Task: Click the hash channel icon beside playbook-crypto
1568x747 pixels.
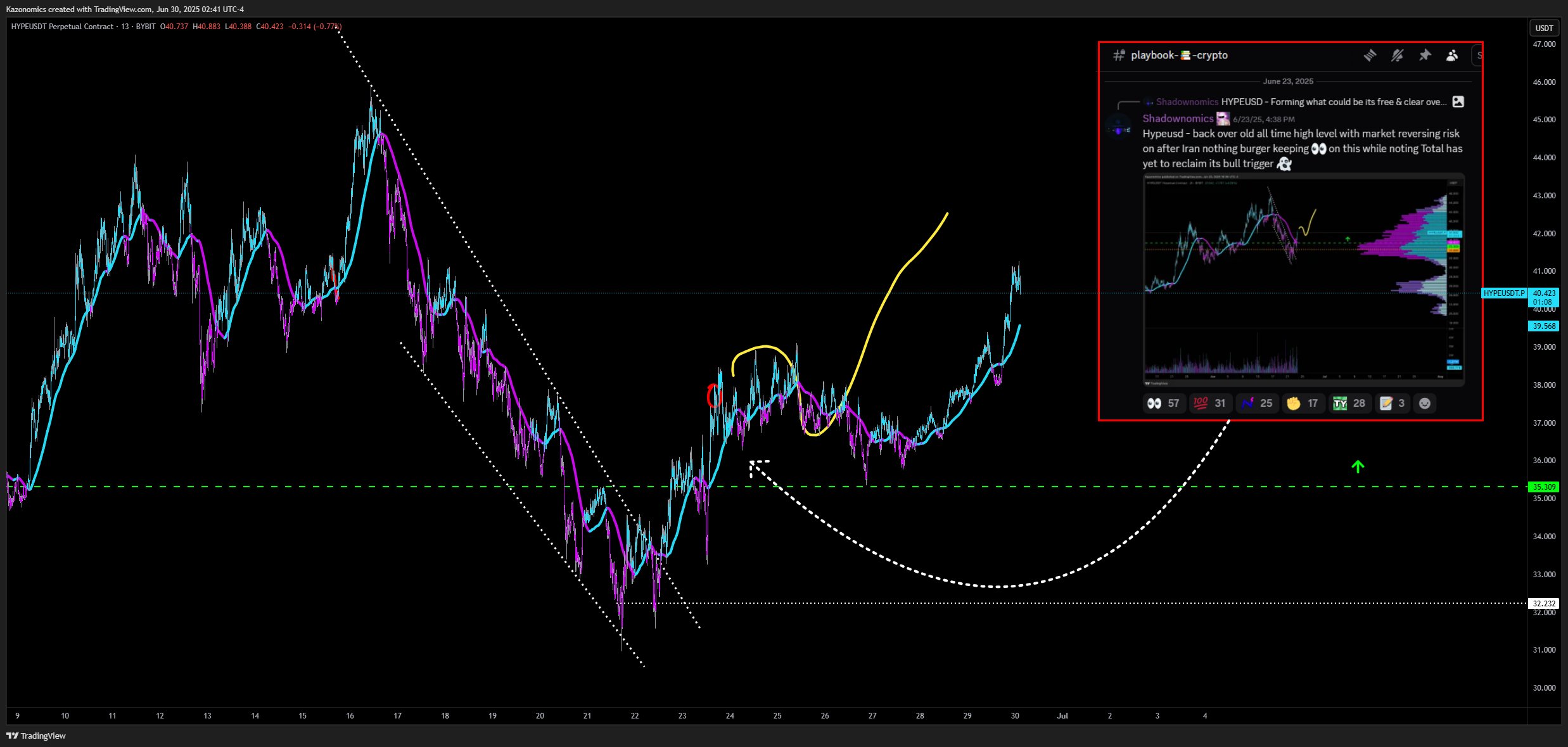Action: 1119,56
